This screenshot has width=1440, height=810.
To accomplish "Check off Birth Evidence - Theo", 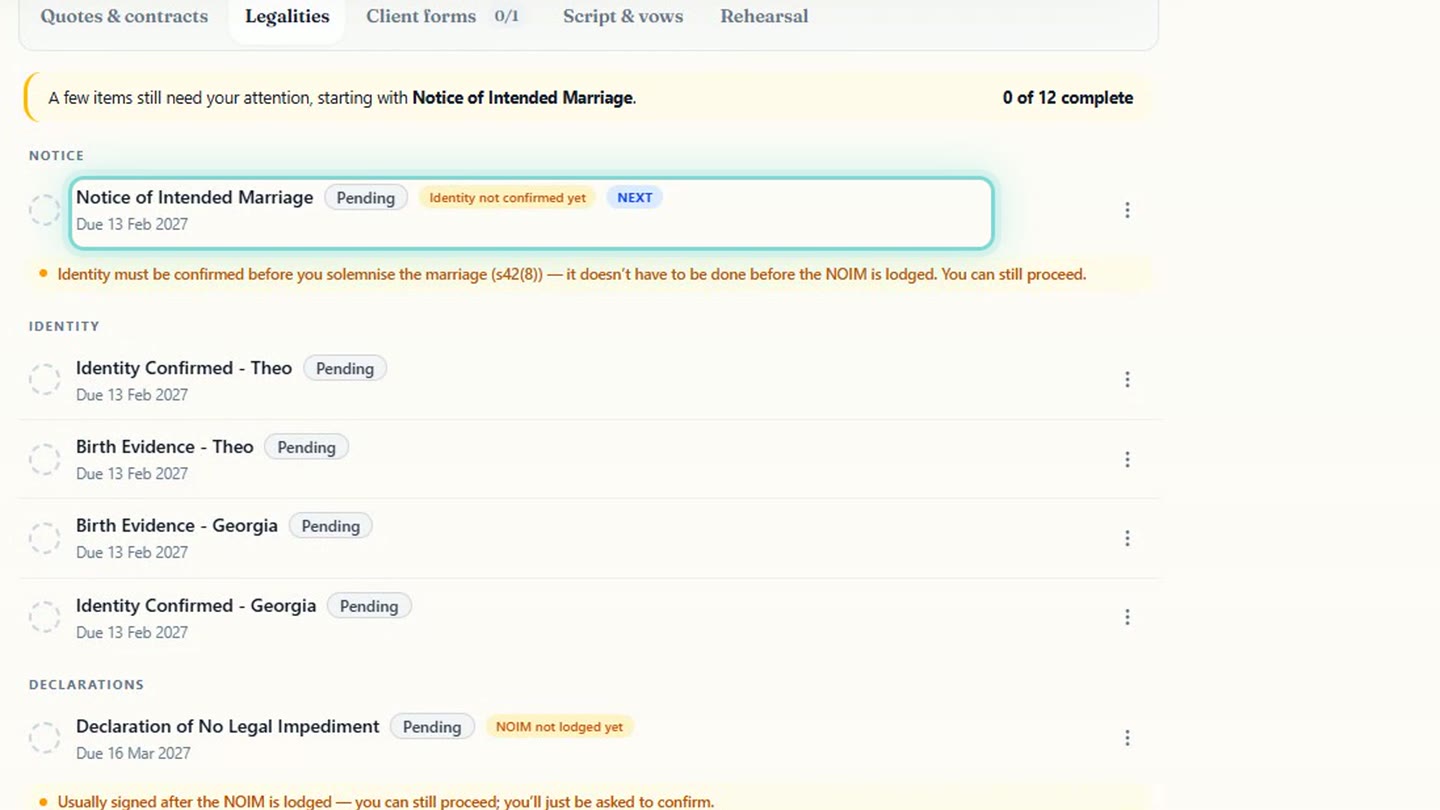I will pyautogui.click(x=44, y=460).
